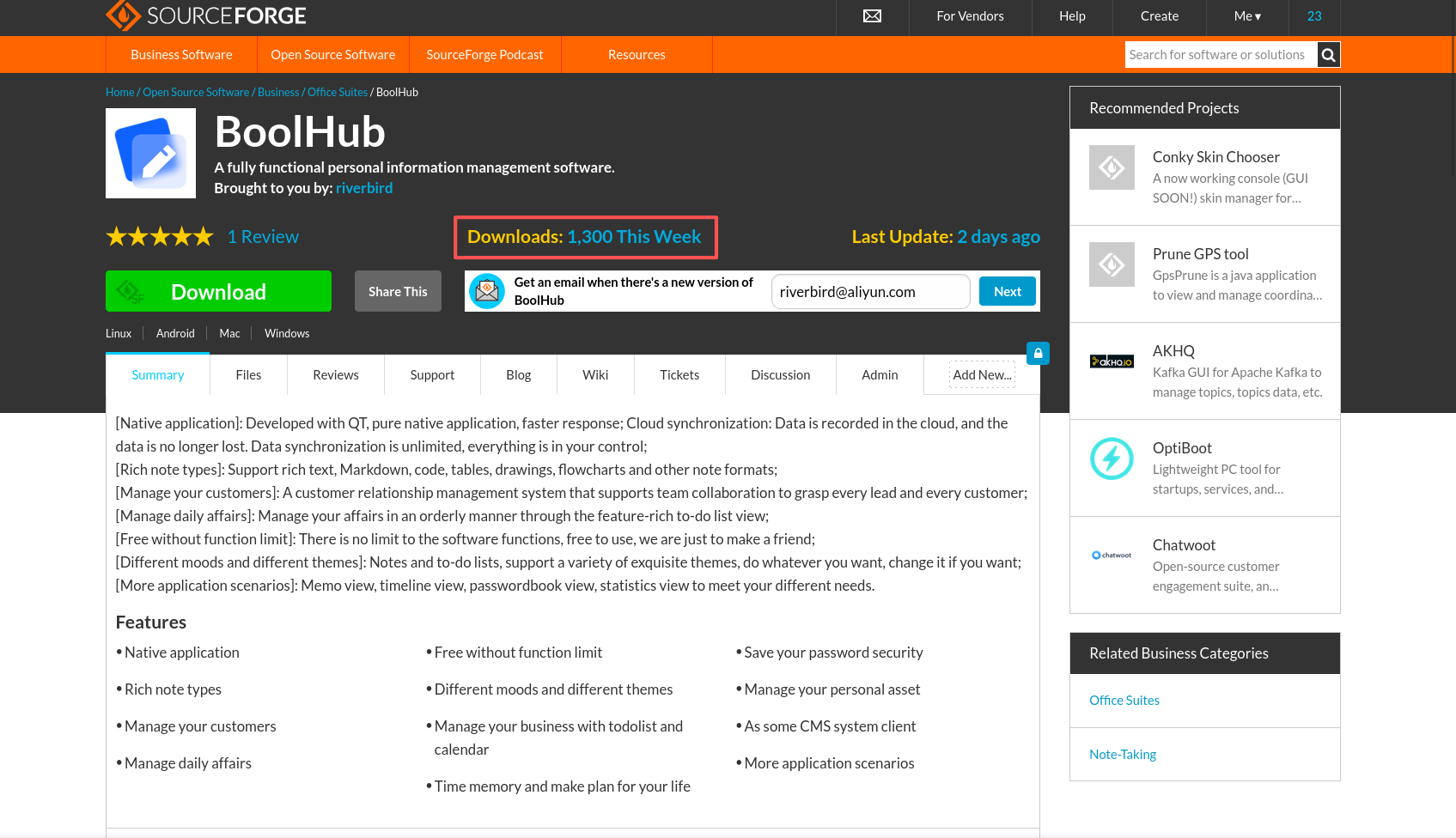Screen dimensions: 1456x838
Task: Open riverbird author profile link
Action: (x=364, y=188)
